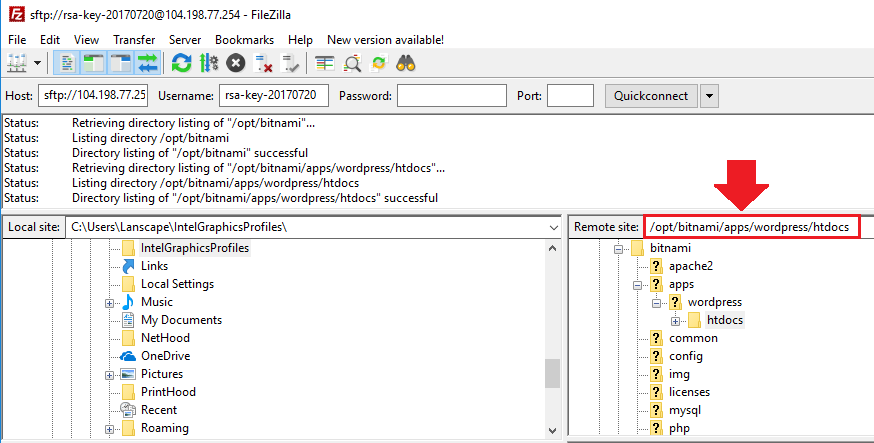Screen dimensions: 874x443
Task: Select the mysql remote folder
Action: [685, 410]
